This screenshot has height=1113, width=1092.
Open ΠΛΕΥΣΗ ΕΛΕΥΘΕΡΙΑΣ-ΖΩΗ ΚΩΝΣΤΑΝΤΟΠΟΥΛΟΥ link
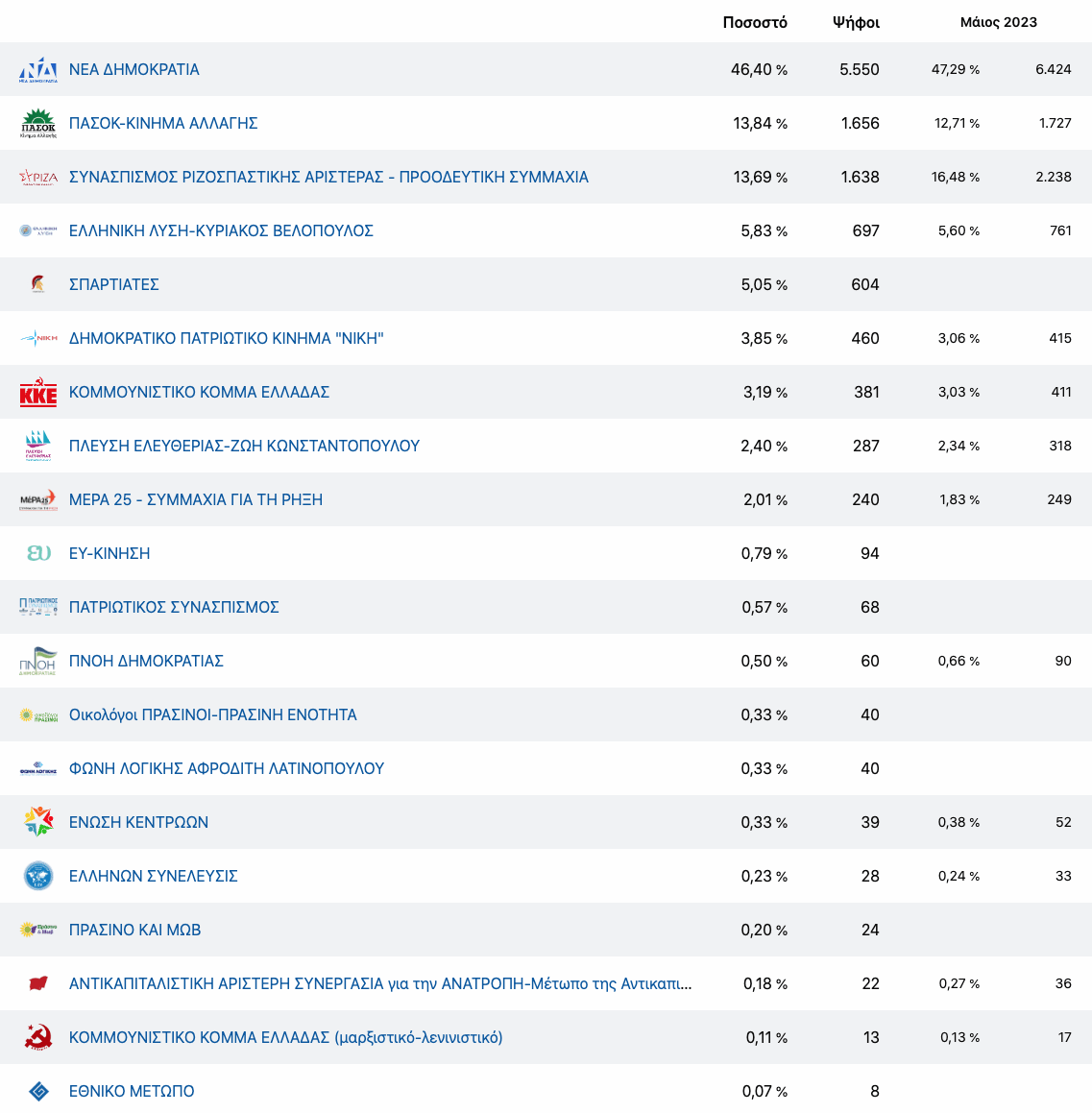(244, 446)
